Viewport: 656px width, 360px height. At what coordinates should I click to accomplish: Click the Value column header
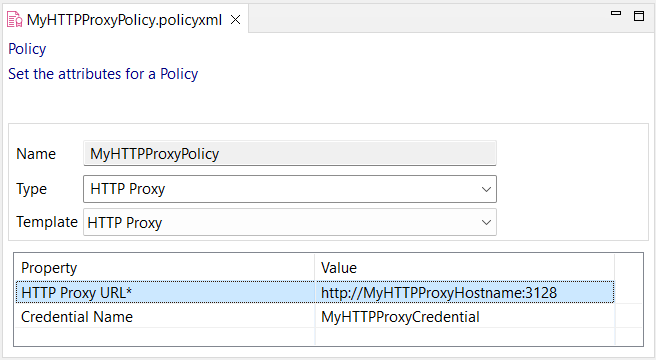(x=464, y=267)
